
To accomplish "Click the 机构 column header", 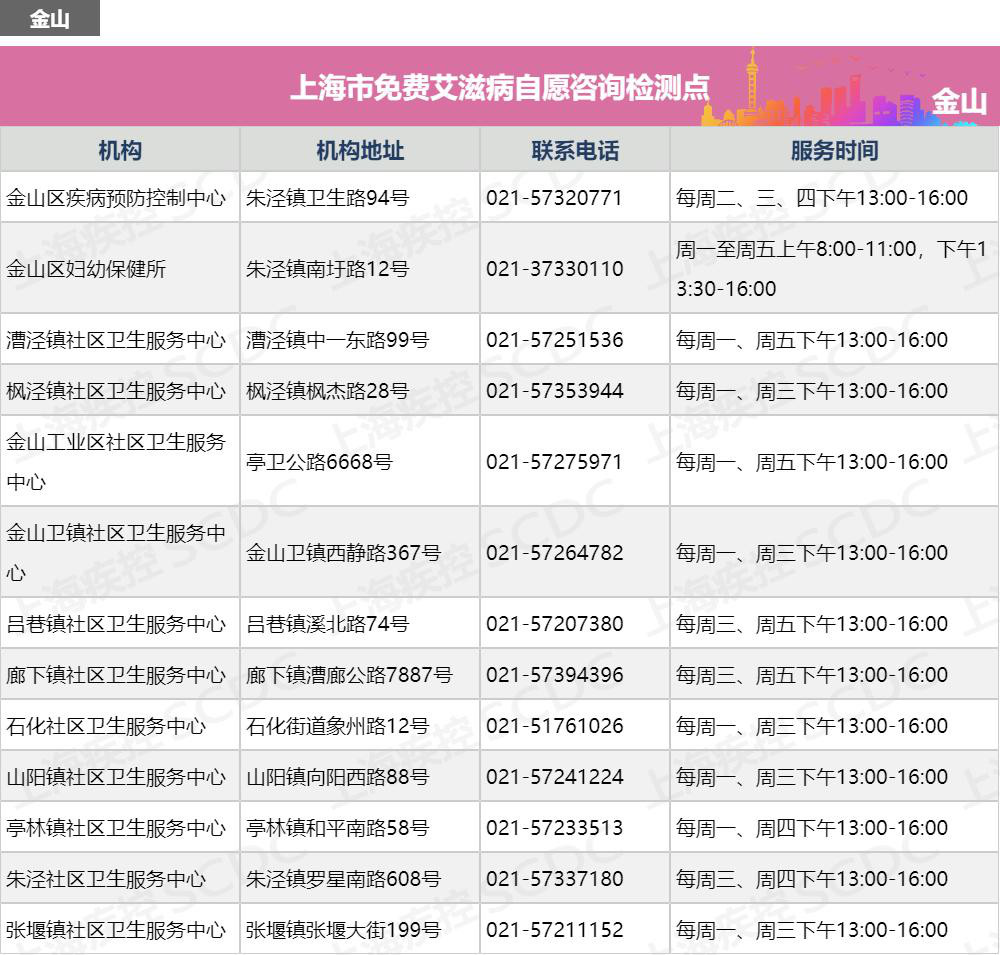I will [x=120, y=150].
